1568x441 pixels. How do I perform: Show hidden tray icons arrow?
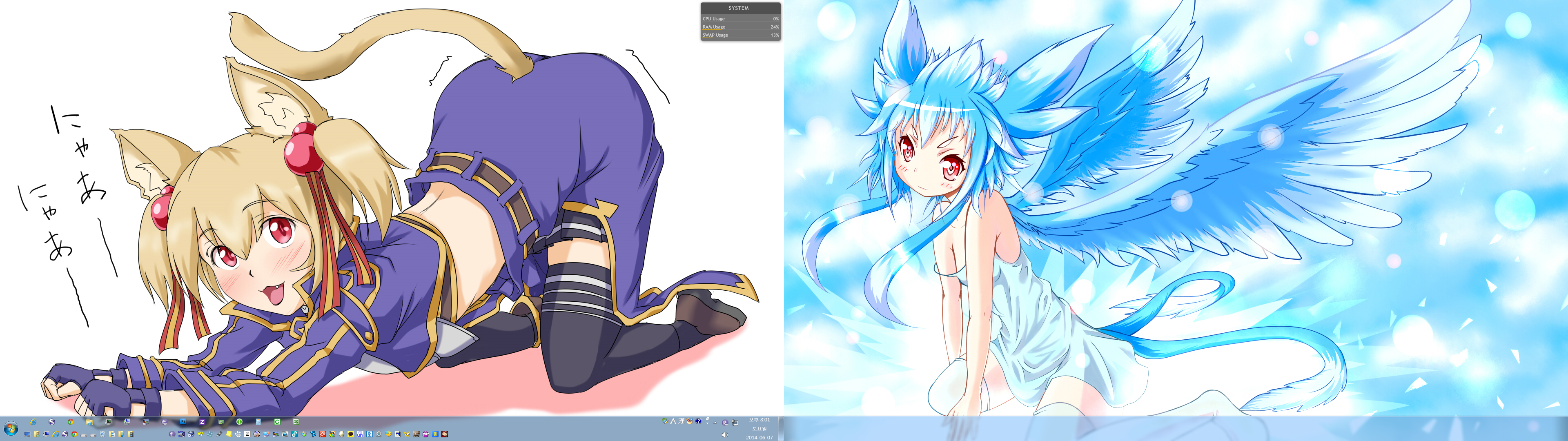point(715,423)
